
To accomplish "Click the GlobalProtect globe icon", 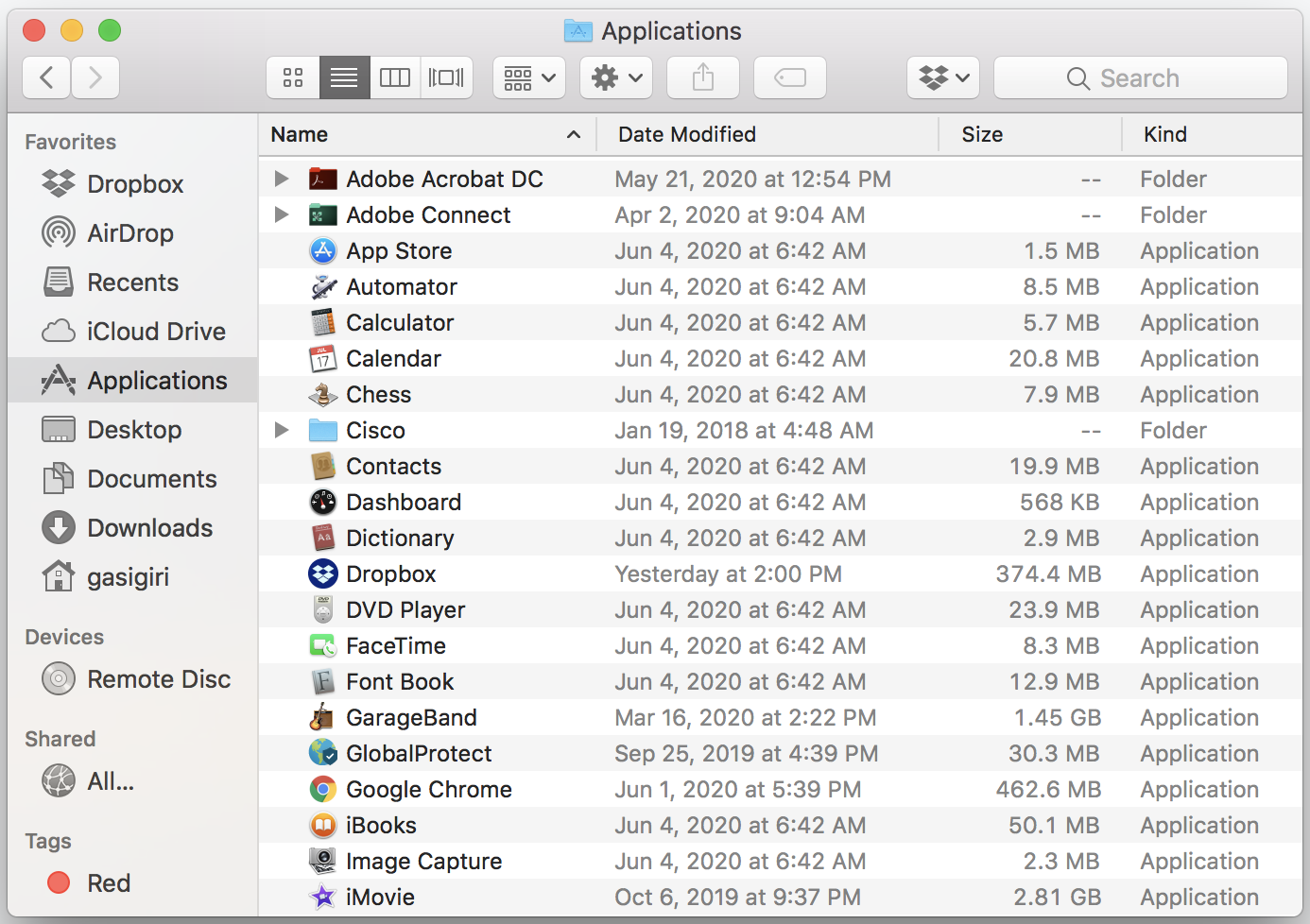I will tap(323, 753).
